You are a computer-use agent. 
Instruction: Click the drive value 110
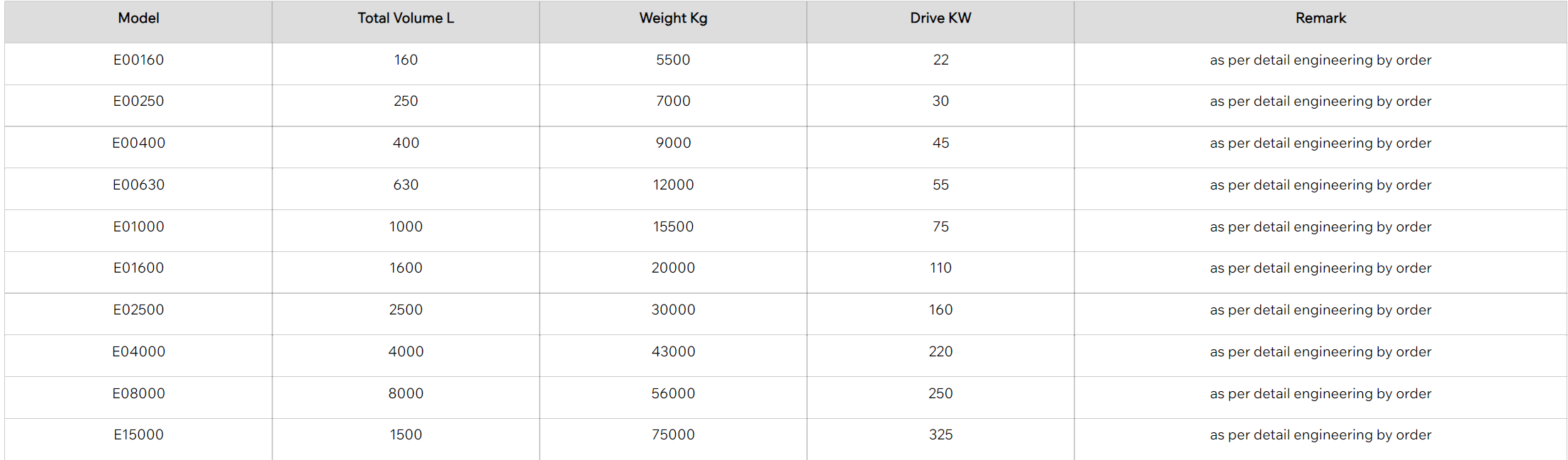pos(940,268)
